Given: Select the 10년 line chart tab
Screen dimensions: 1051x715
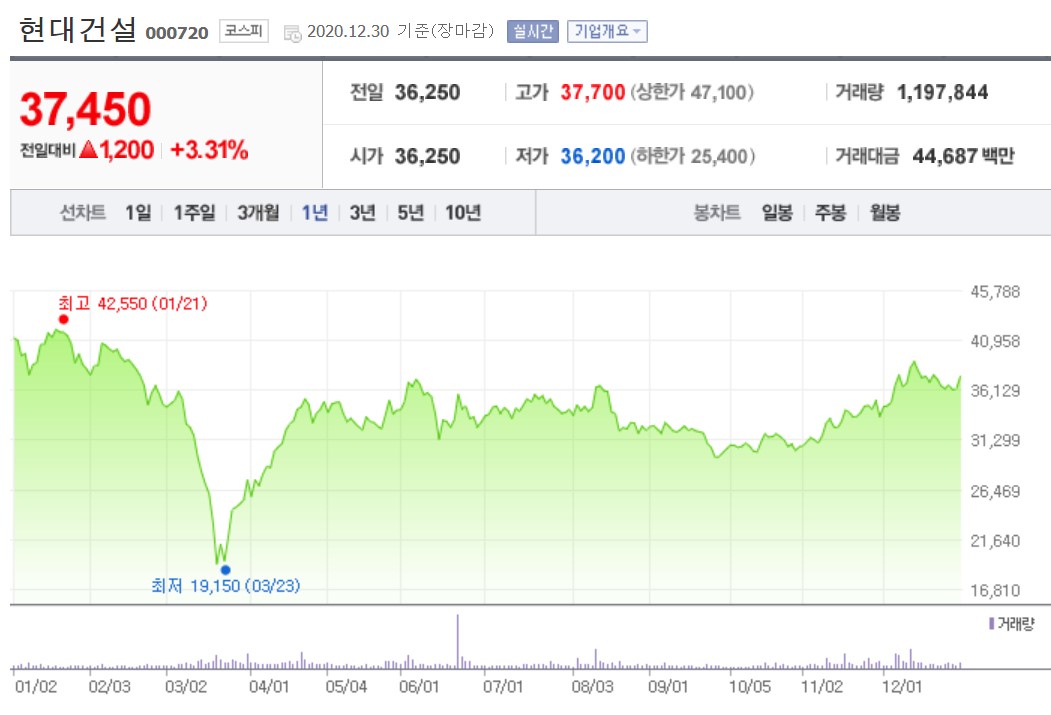Looking at the screenshot, I should coord(462,213).
